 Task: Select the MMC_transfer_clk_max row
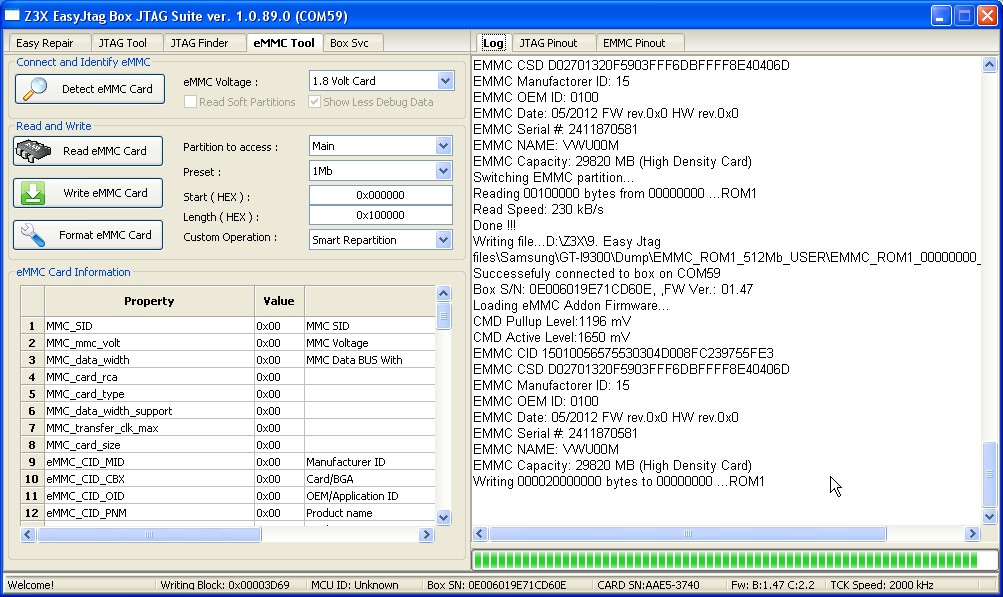click(228, 427)
